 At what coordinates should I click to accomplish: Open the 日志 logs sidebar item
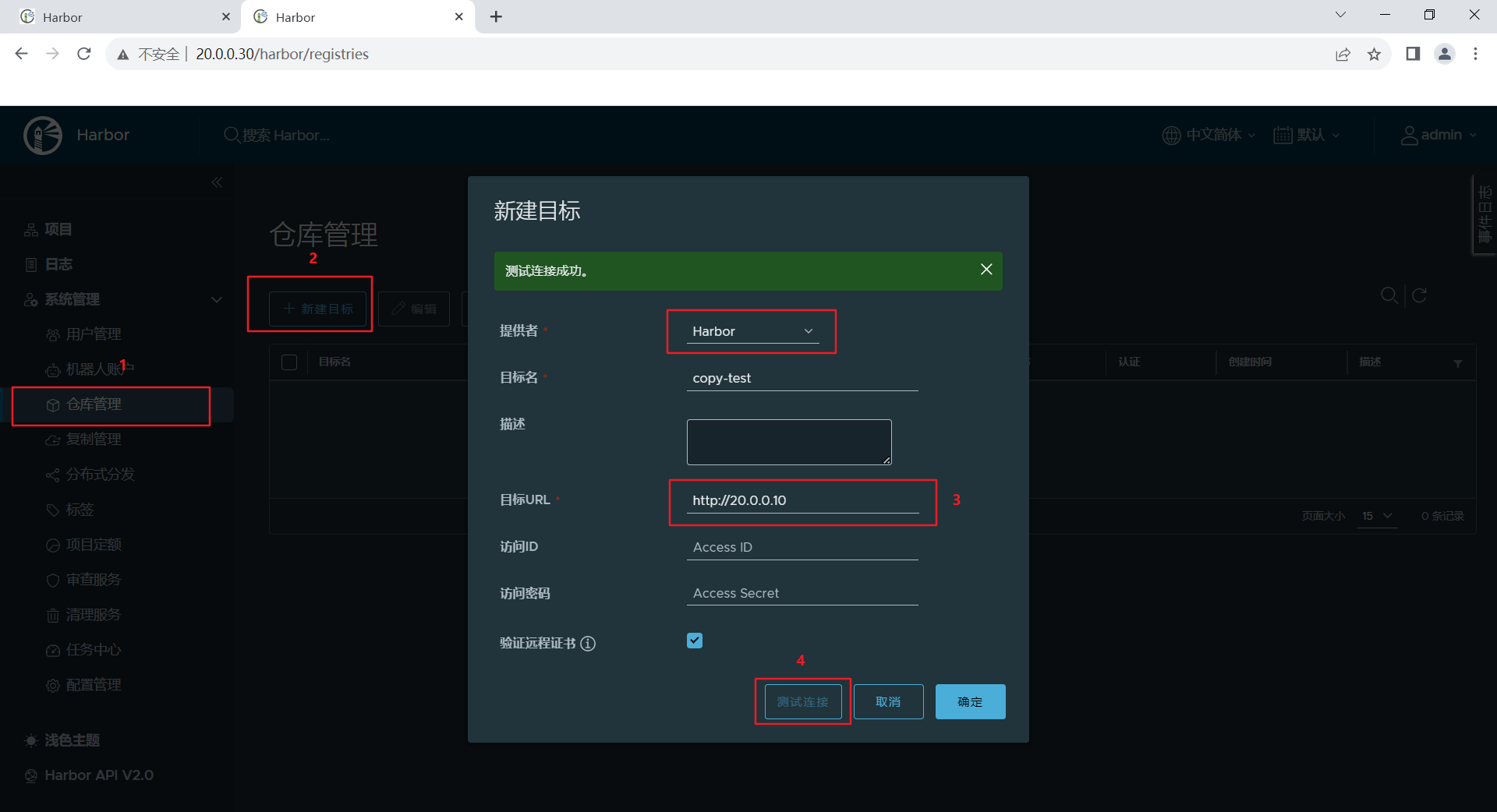point(58,264)
